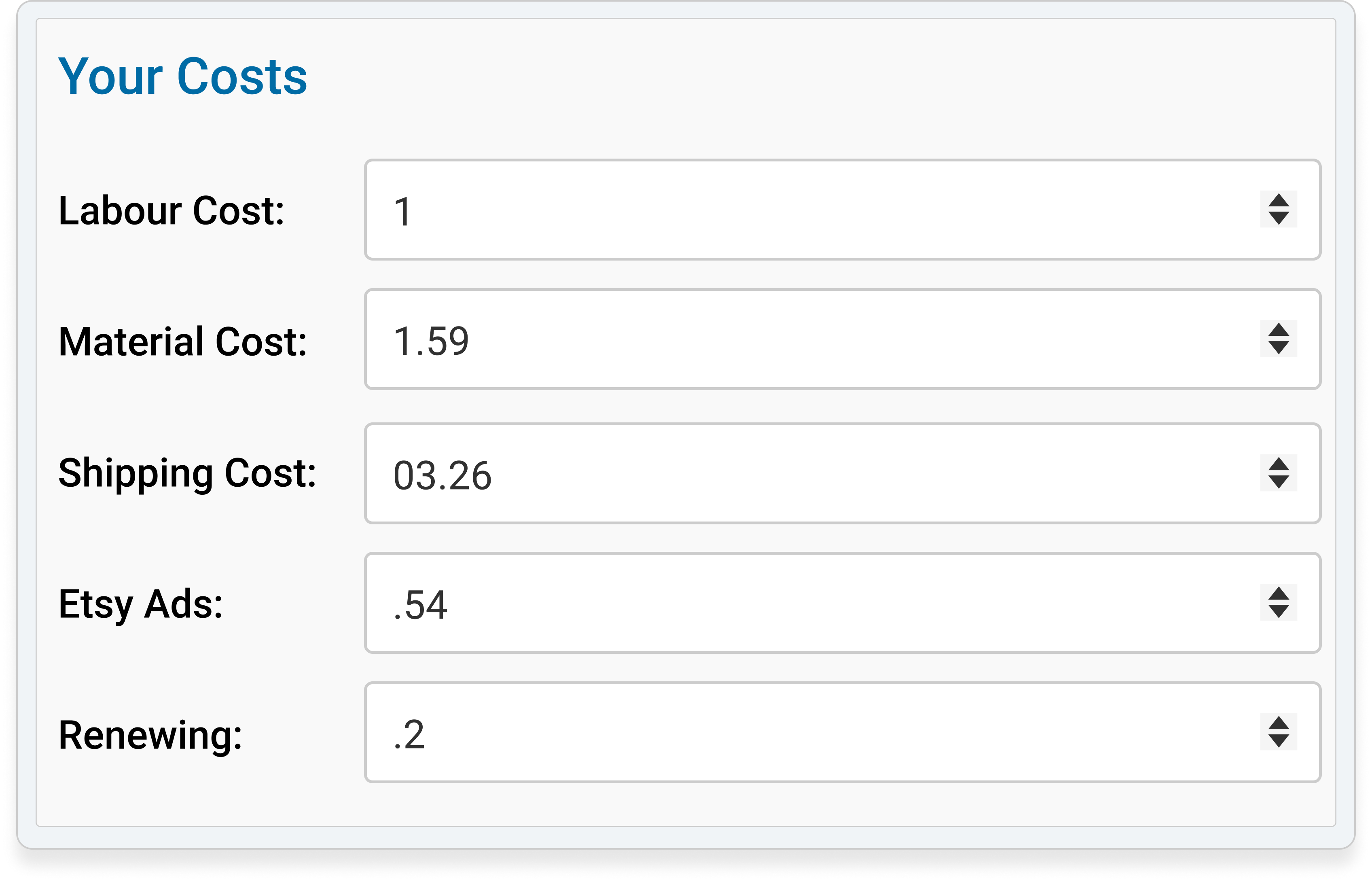Click the Etsy Ads label
This screenshot has height=882, width=1372.
[x=141, y=605]
